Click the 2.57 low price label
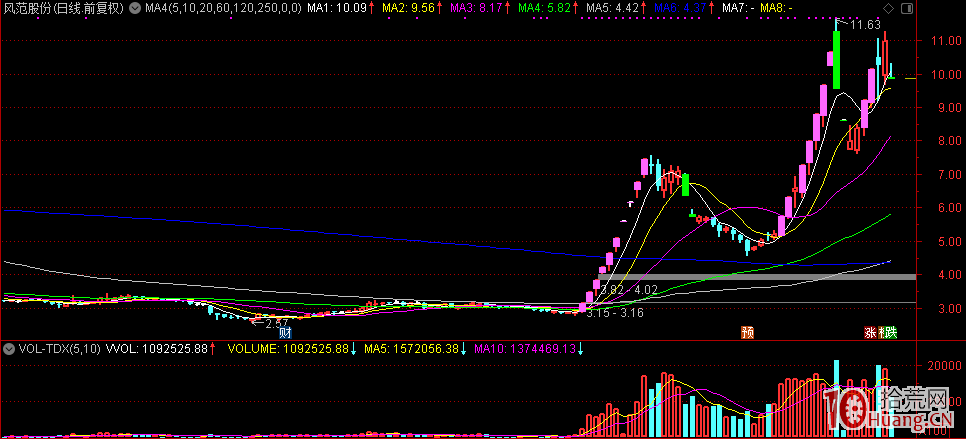 tap(275, 322)
